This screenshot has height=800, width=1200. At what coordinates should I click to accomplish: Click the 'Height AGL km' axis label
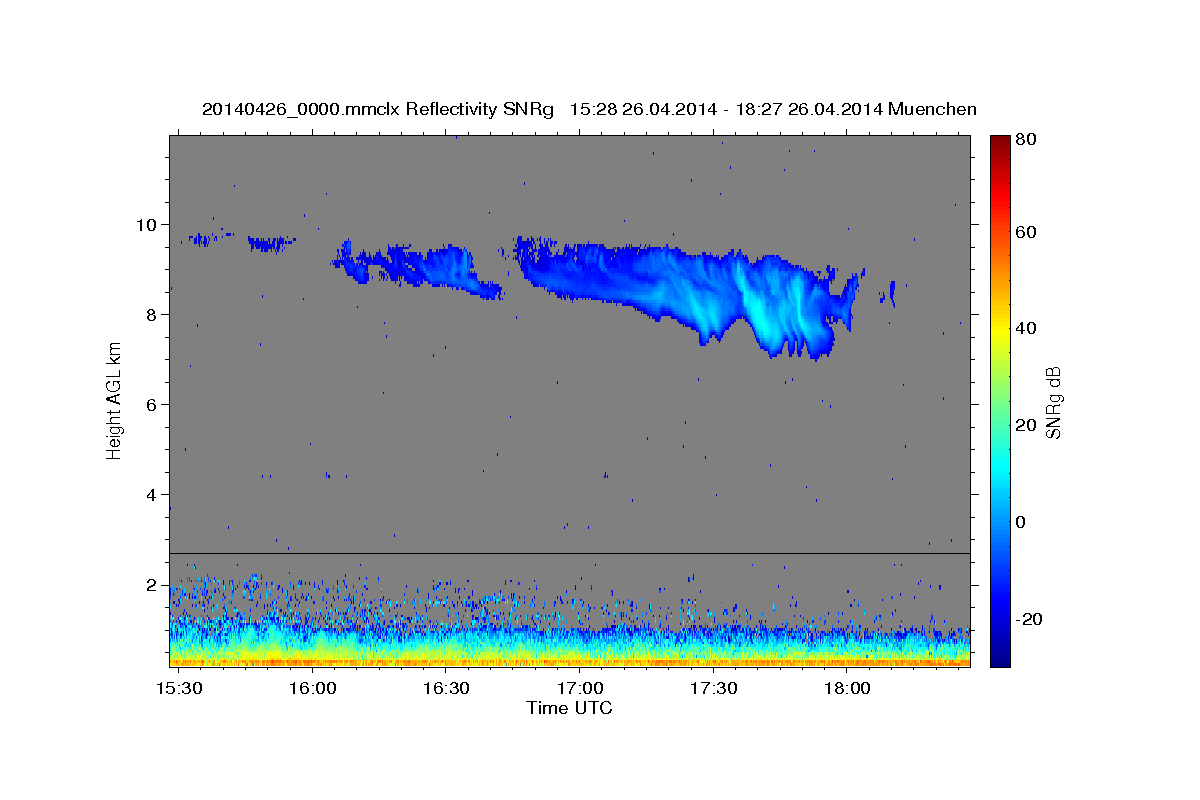click(x=114, y=401)
